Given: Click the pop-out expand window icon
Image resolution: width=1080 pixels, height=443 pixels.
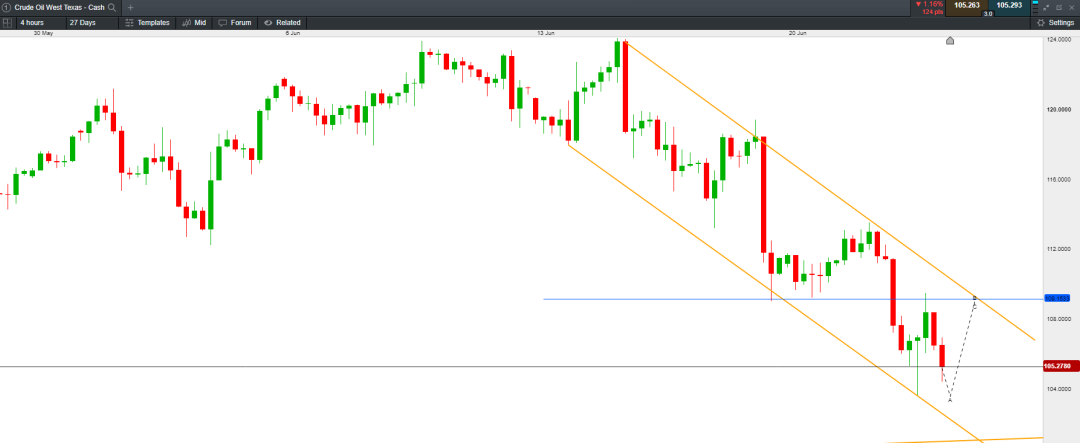Looking at the screenshot, I should coord(1046,7).
